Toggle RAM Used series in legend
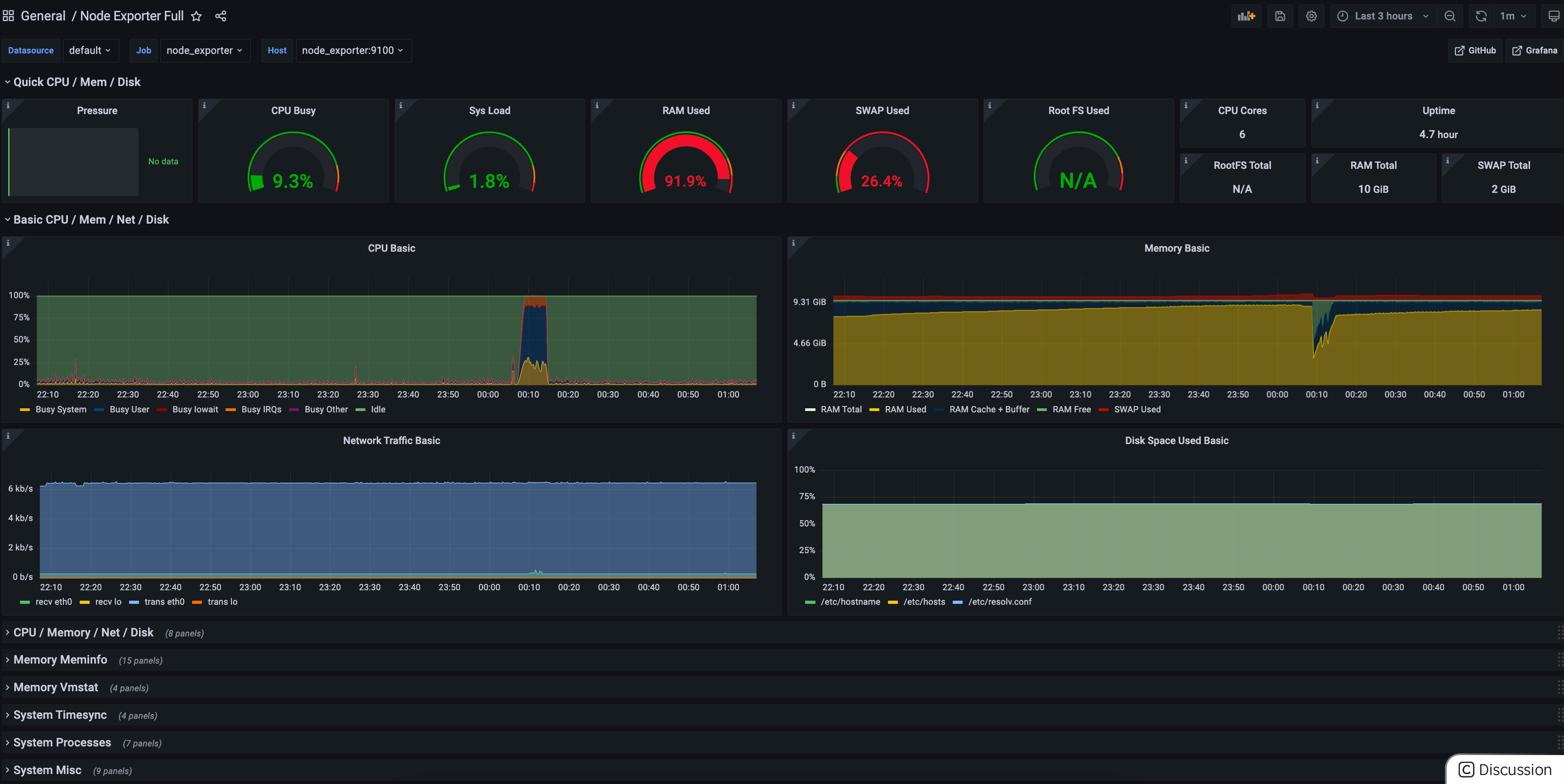The image size is (1564, 784). (x=905, y=410)
